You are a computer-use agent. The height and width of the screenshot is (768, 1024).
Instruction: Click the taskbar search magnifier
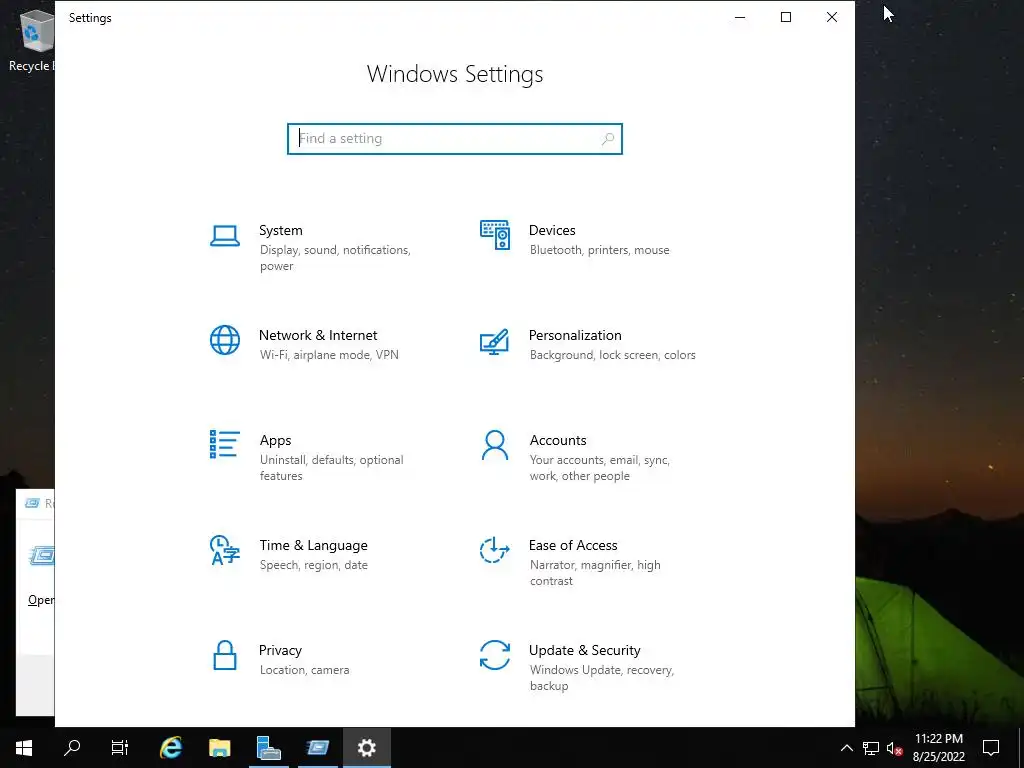(x=72, y=748)
